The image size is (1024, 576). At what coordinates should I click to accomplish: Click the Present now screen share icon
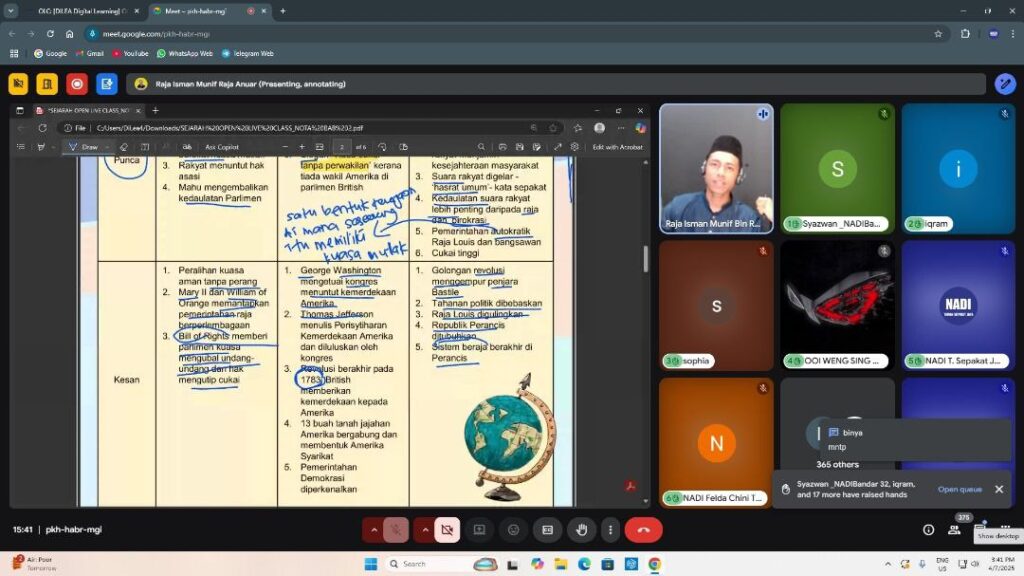click(479, 529)
